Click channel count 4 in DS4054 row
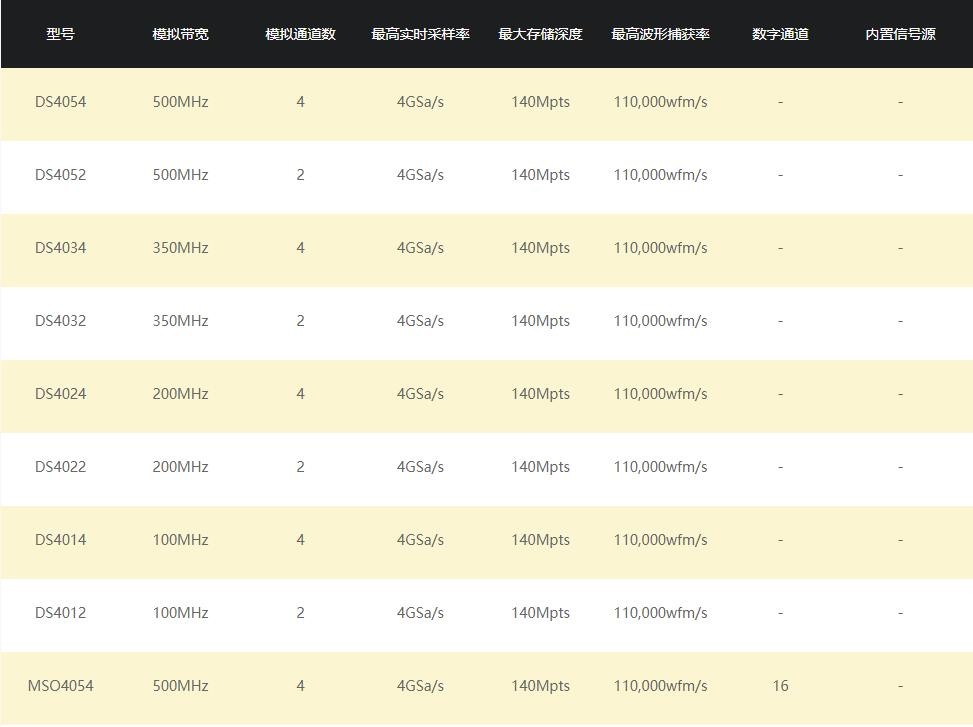This screenshot has width=973, height=727. tap(300, 102)
